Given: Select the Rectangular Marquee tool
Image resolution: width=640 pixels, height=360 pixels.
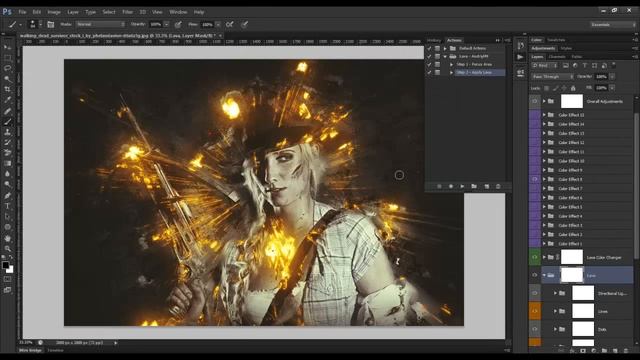Looking at the screenshot, I should point(7,58).
